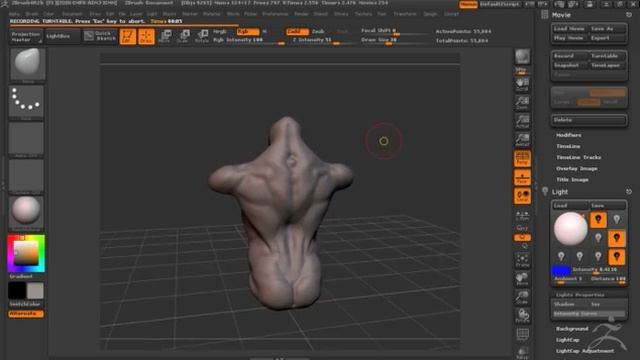Activate the Edit mode button

coord(128,36)
